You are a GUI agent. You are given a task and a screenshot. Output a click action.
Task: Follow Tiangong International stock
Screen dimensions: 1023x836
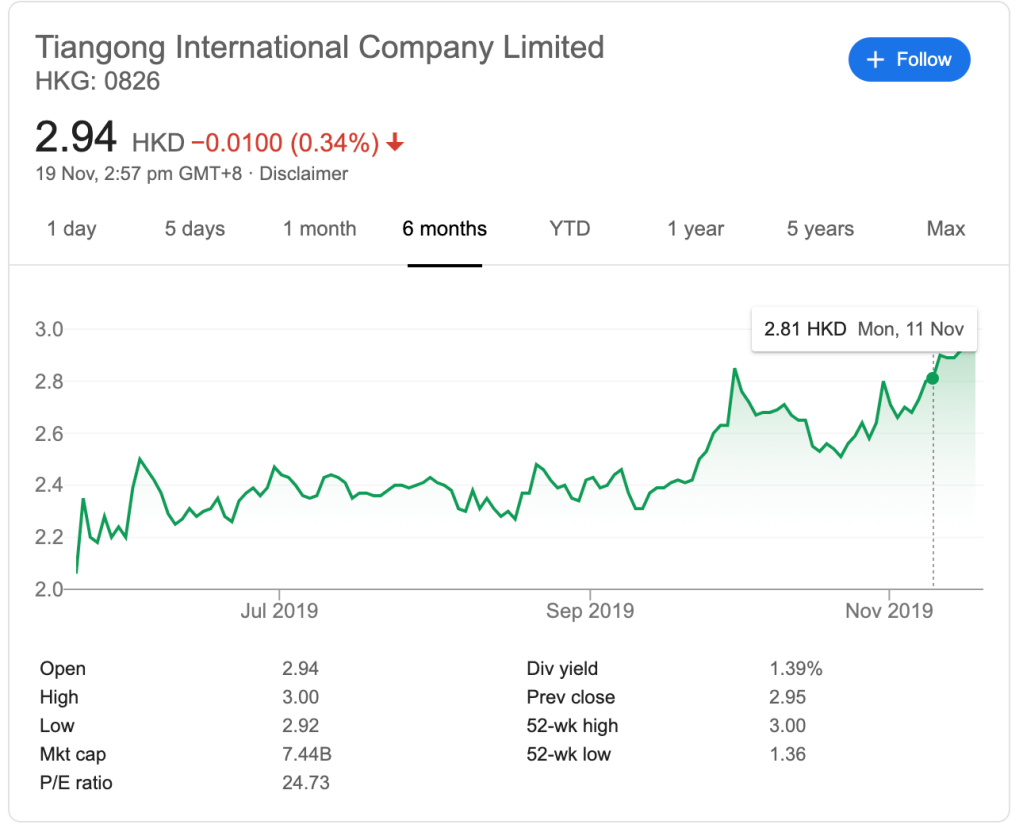coord(909,60)
